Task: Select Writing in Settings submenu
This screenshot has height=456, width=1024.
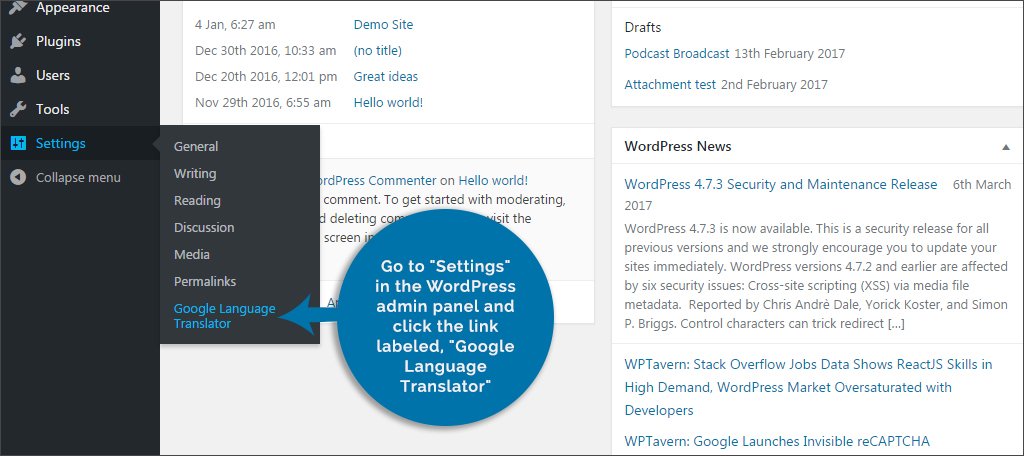Action: tap(195, 173)
